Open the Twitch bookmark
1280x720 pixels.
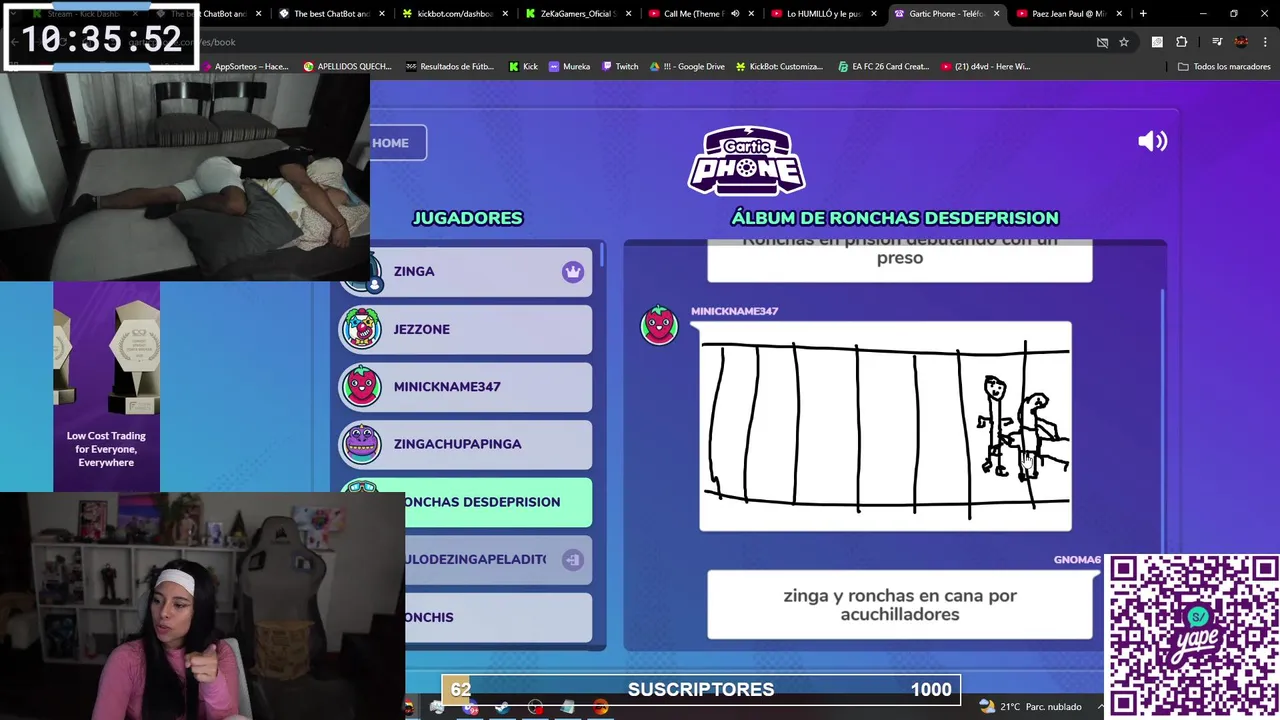620,67
